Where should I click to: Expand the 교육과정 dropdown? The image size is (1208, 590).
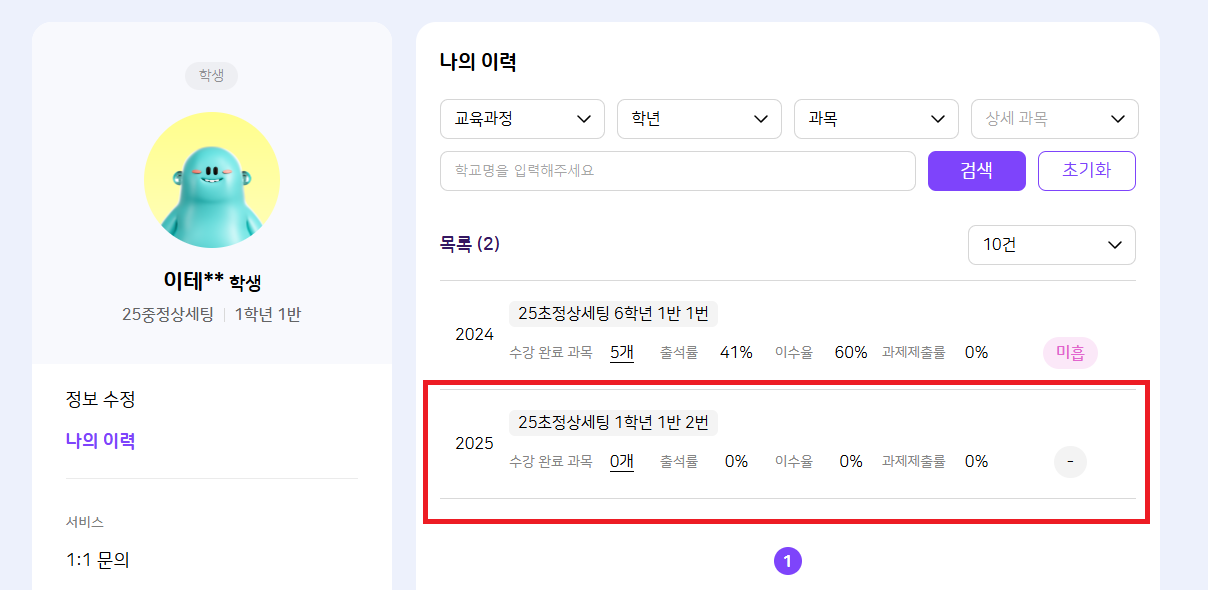point(522,119)
